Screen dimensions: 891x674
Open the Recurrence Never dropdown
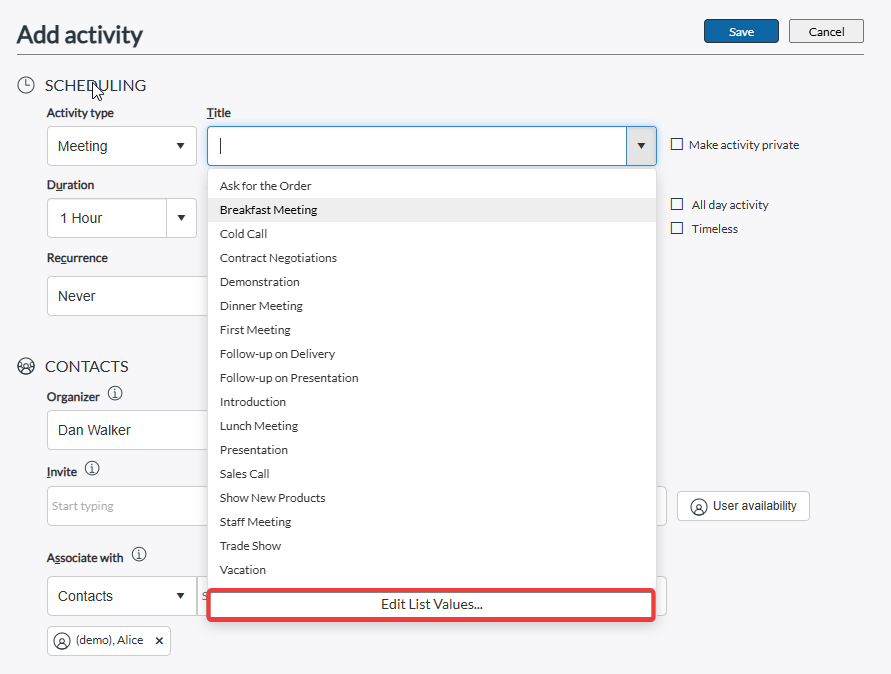point(127,296)
